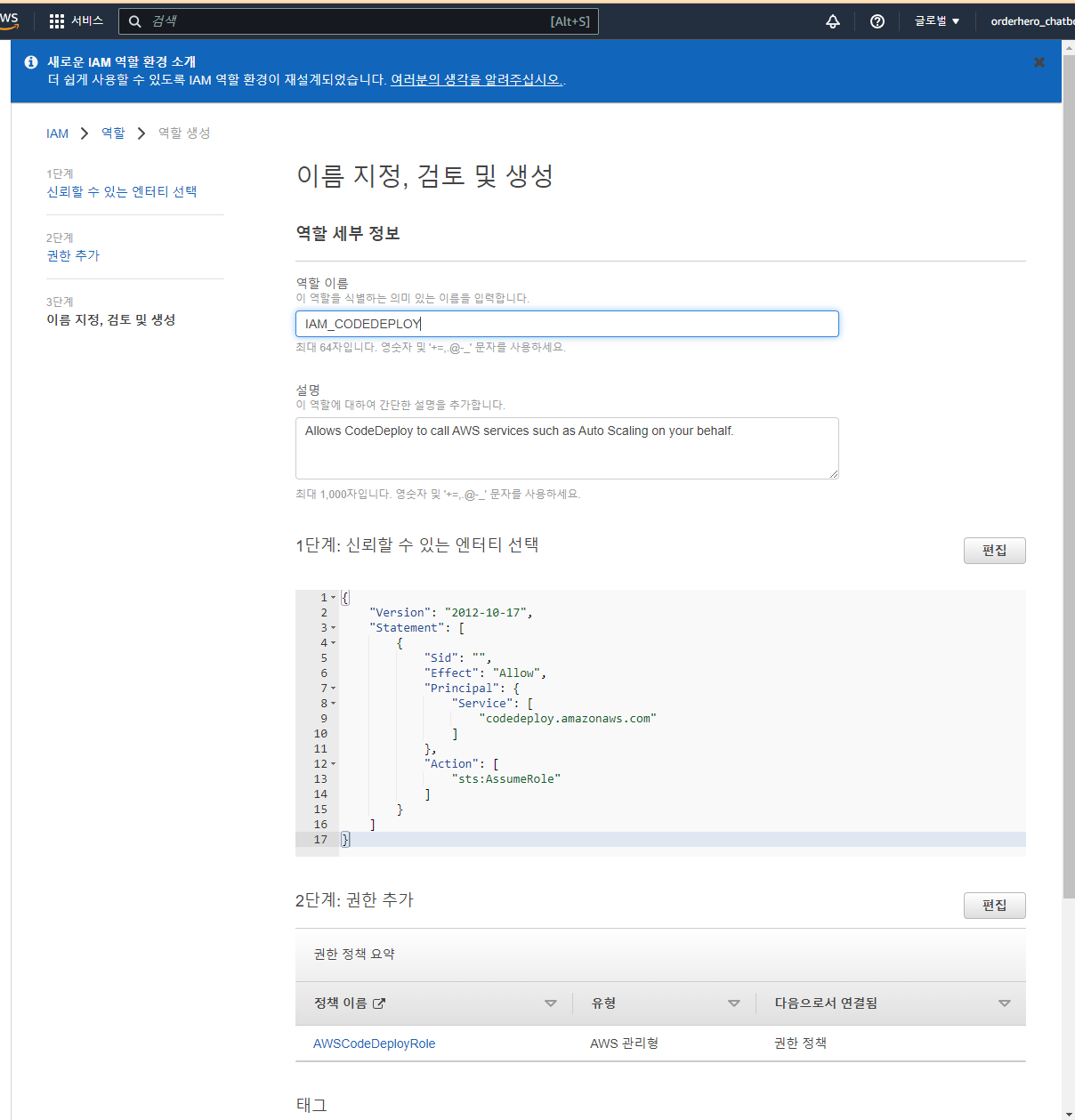Click the "Effect": "Allow" line

[x=486, y=673]
